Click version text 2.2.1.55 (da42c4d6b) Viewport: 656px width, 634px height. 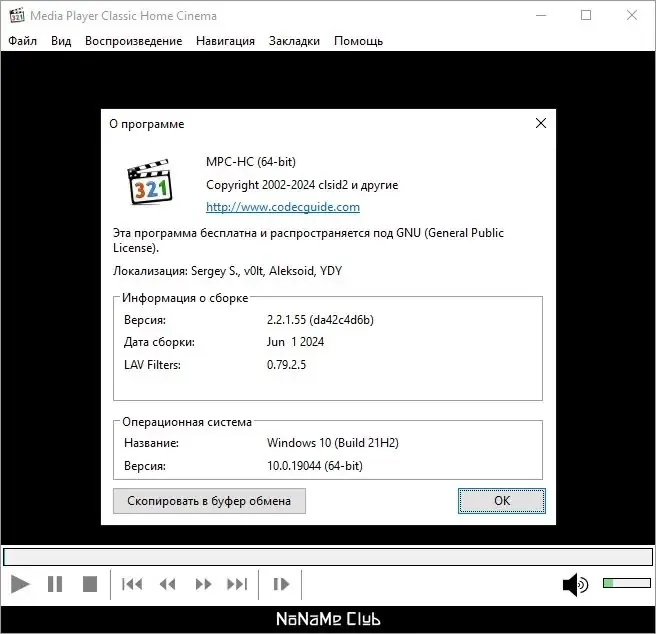point(320,320)
